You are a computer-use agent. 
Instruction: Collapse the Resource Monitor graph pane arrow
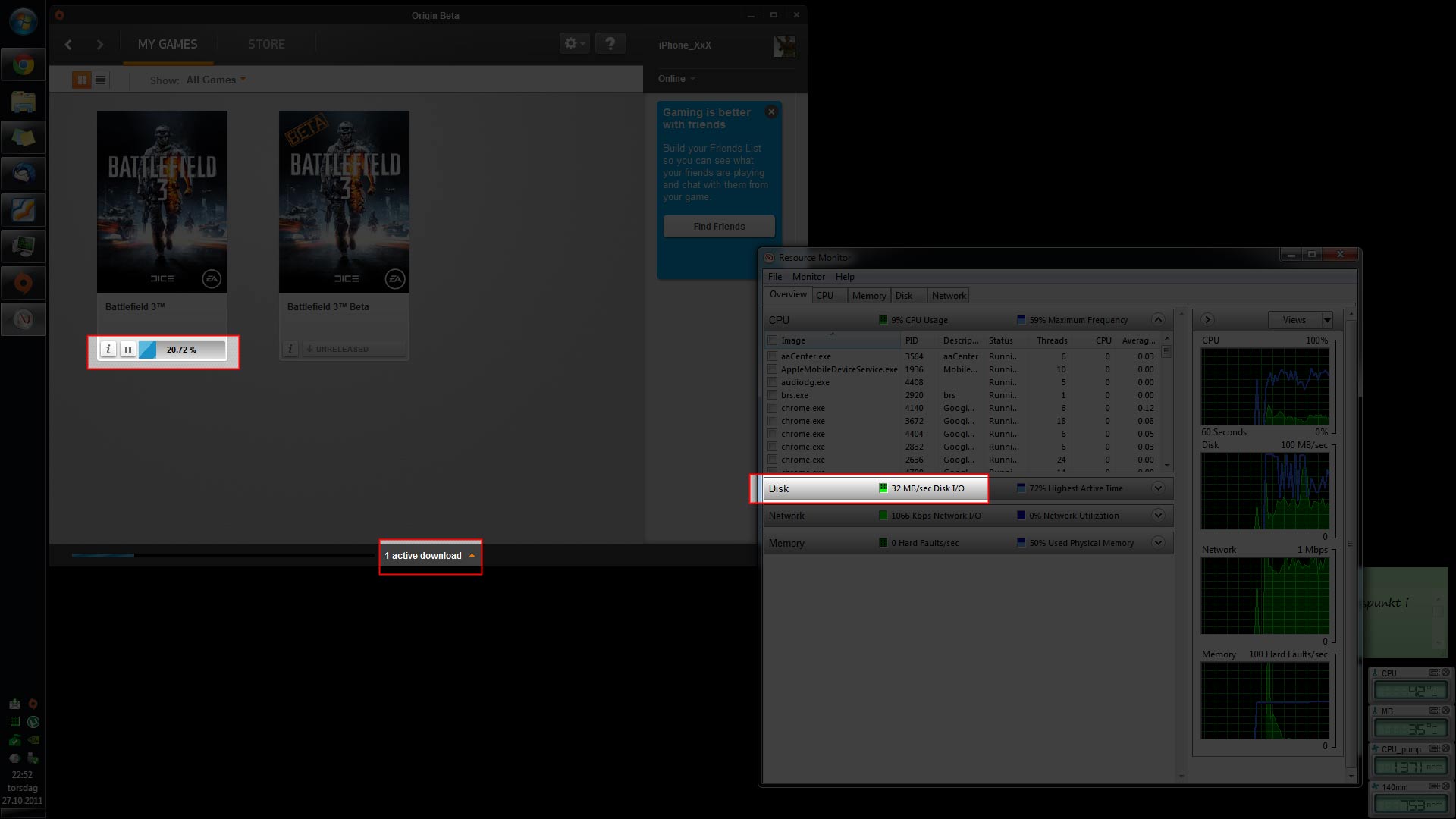point(1207,320)
